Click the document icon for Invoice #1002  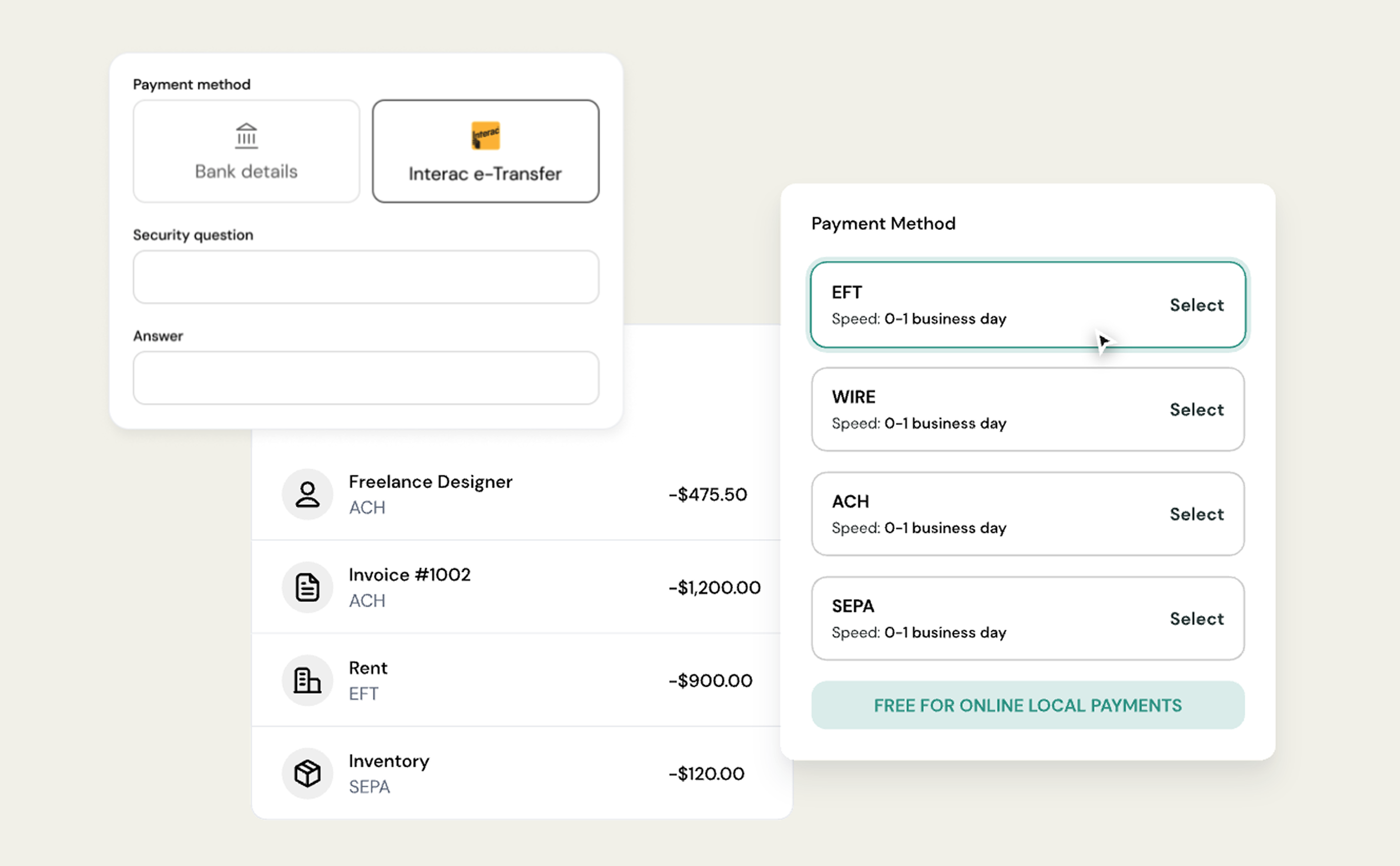tap(307, 587)
